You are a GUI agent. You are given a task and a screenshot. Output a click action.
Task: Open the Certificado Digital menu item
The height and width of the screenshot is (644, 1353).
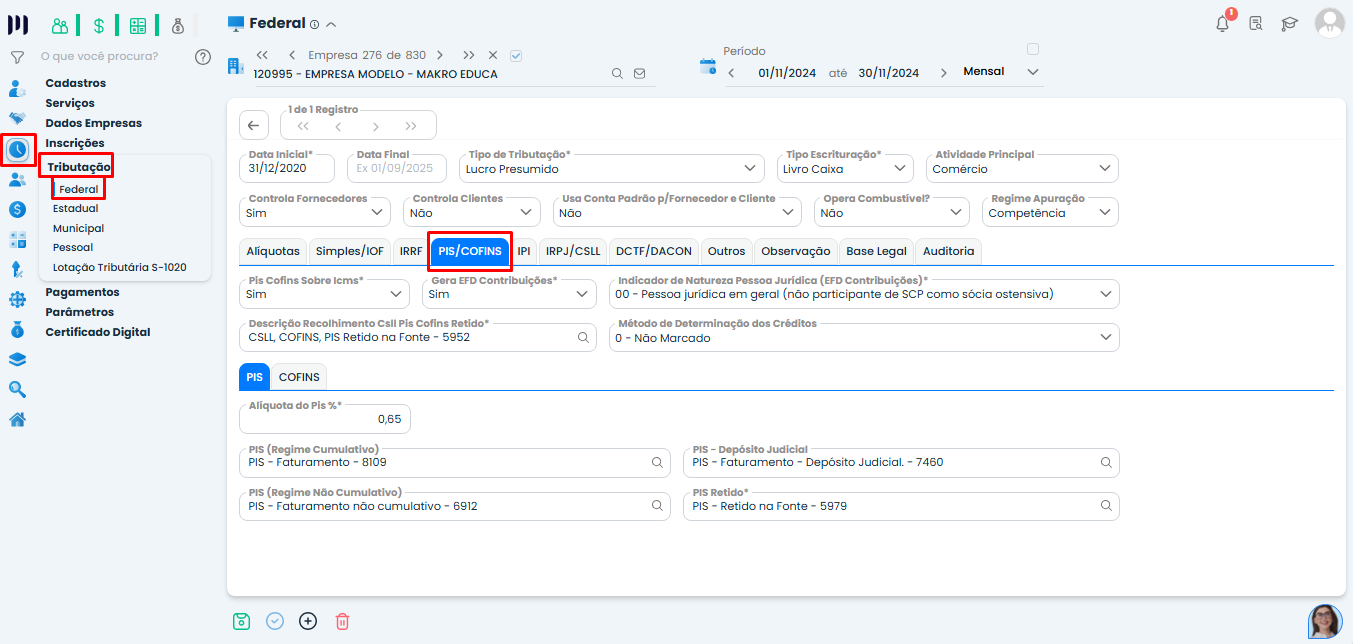click(98, 332)
